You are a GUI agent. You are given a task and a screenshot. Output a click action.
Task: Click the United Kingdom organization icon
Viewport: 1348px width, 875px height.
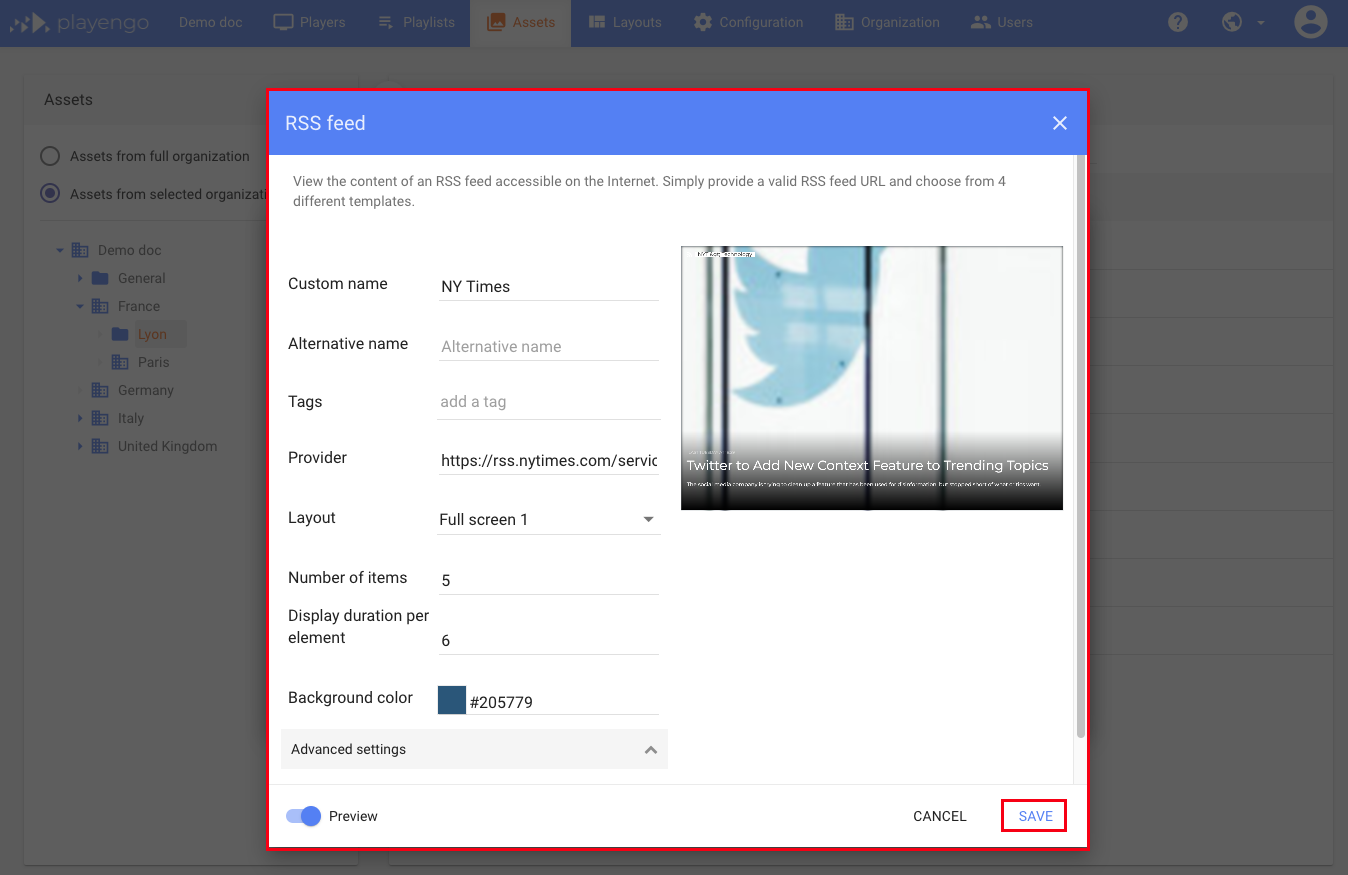100,446
